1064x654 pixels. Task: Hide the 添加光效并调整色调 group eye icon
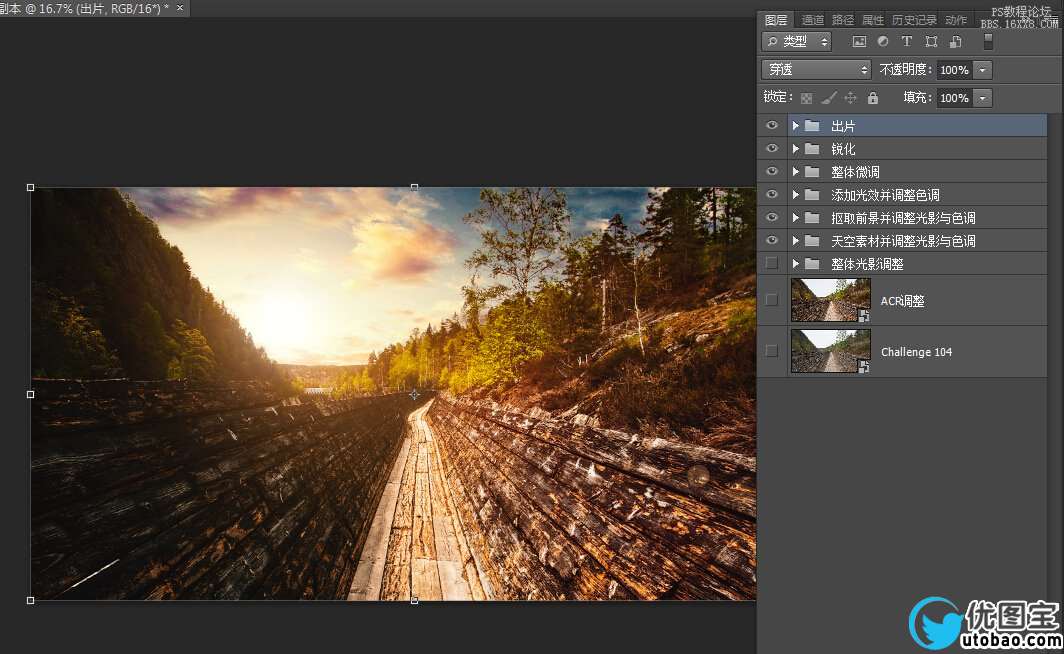pyautogui.click(x=772, y=195)
